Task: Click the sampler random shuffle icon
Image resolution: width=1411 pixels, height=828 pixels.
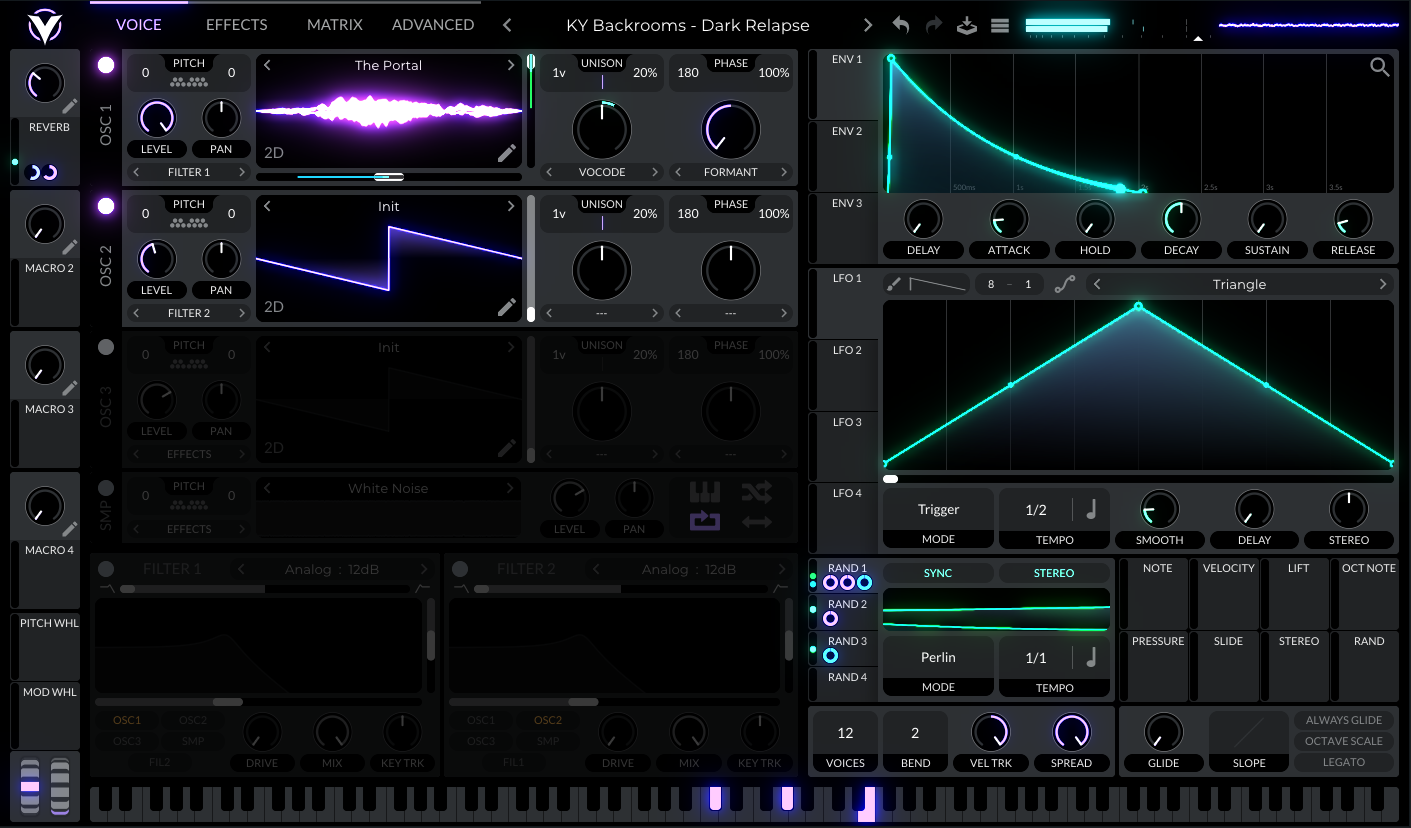Action: point(757,492)
